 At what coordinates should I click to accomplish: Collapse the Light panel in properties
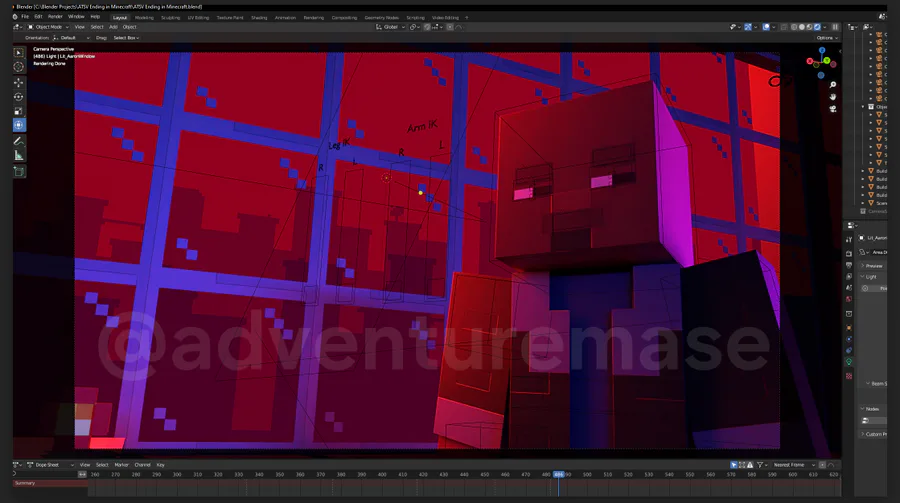point(871,277)
